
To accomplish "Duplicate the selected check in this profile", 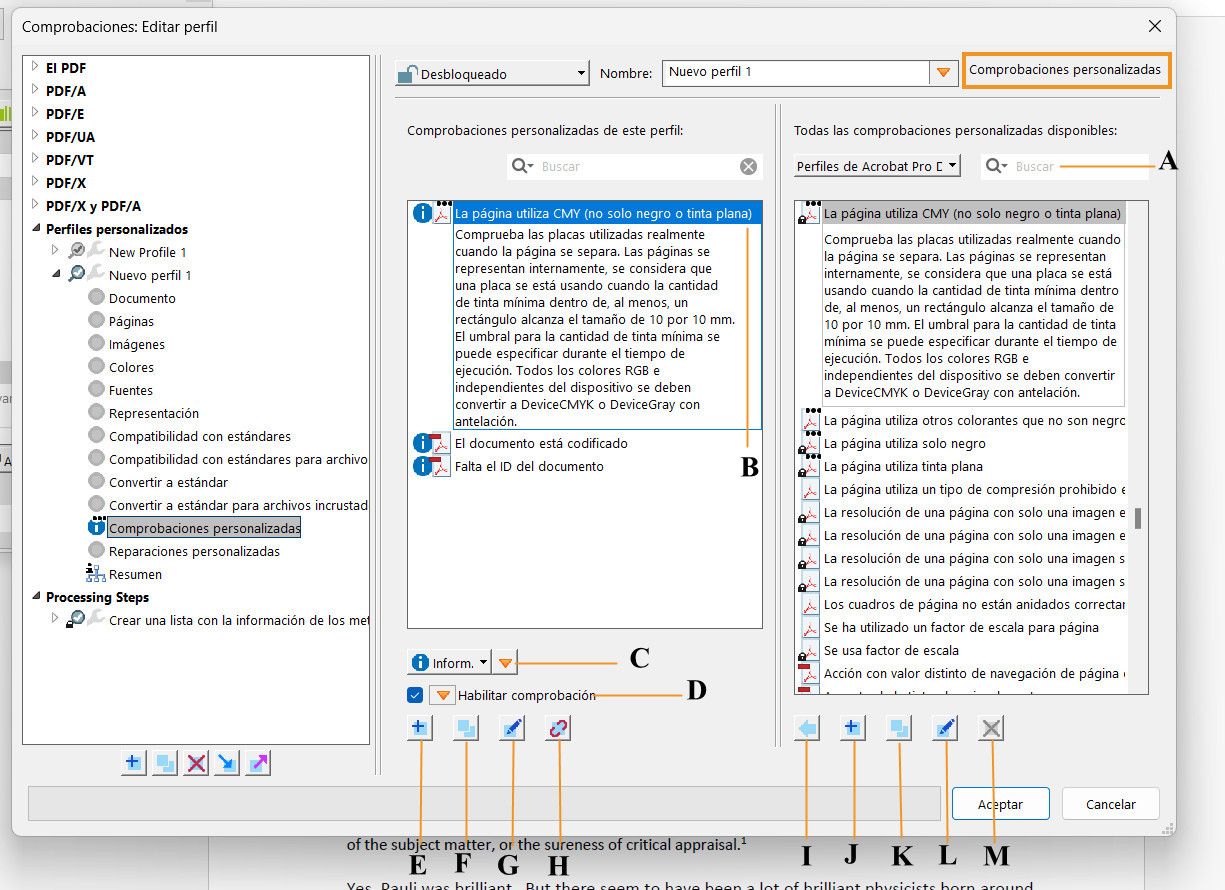I will point(466,728).
